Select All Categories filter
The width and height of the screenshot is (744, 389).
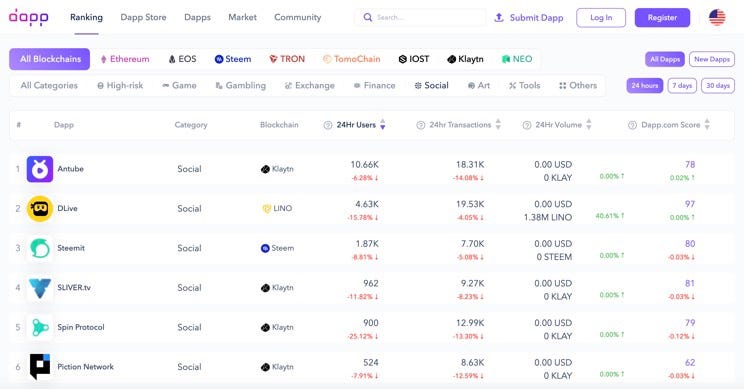[49, 86]
